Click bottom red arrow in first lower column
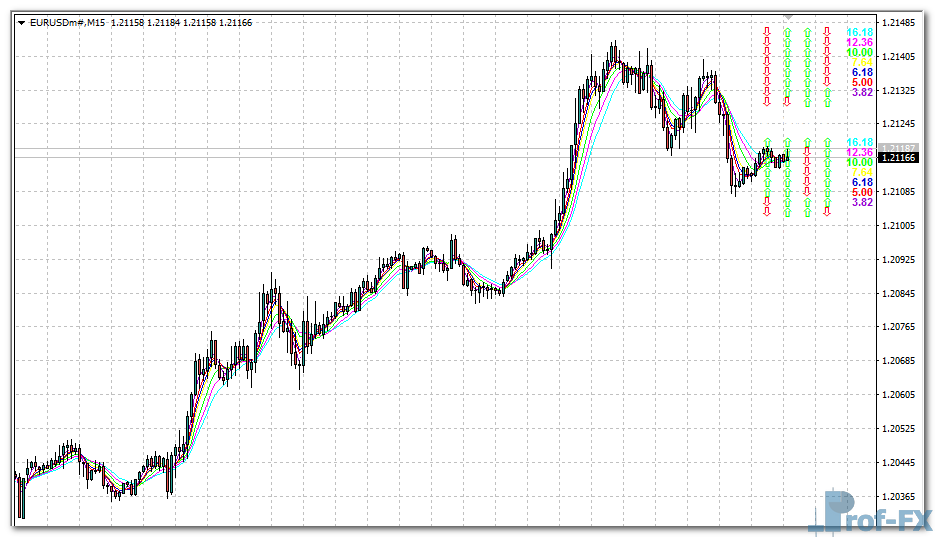 click(767, 210)
